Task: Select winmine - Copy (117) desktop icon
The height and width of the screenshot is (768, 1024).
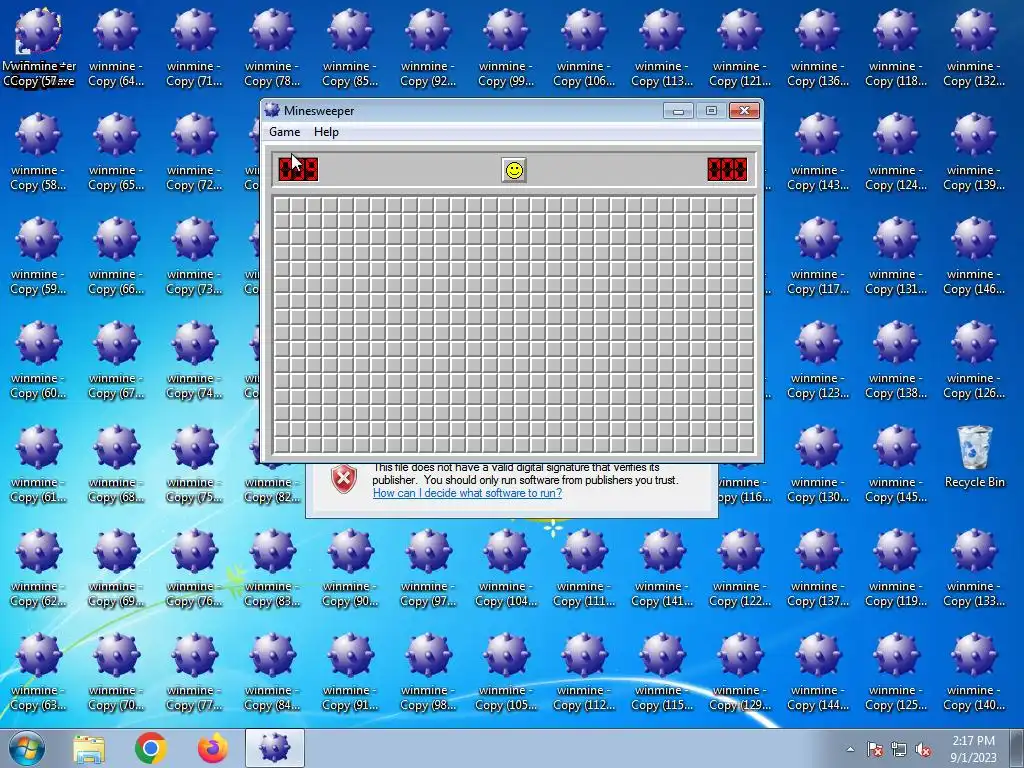Action: (818, 255)
